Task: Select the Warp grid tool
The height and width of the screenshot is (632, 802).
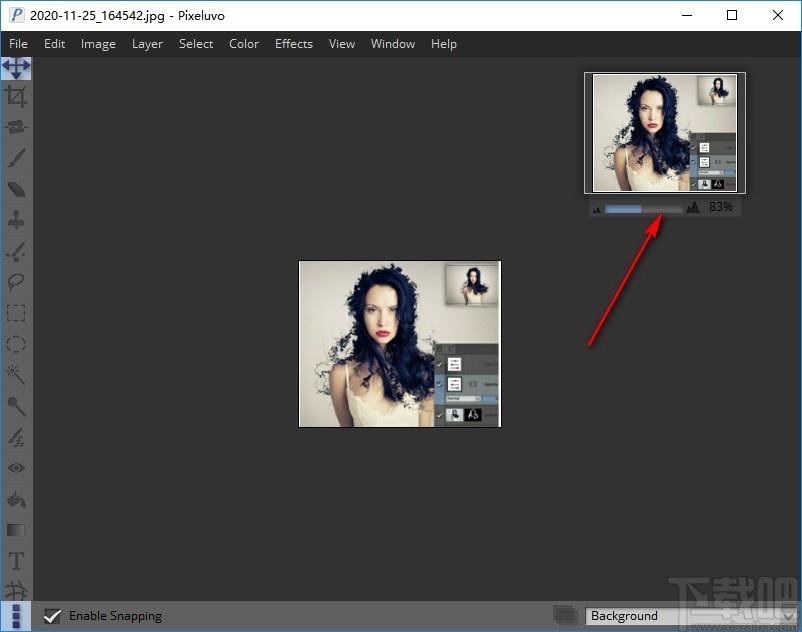Action: click(x=16, y=590)
